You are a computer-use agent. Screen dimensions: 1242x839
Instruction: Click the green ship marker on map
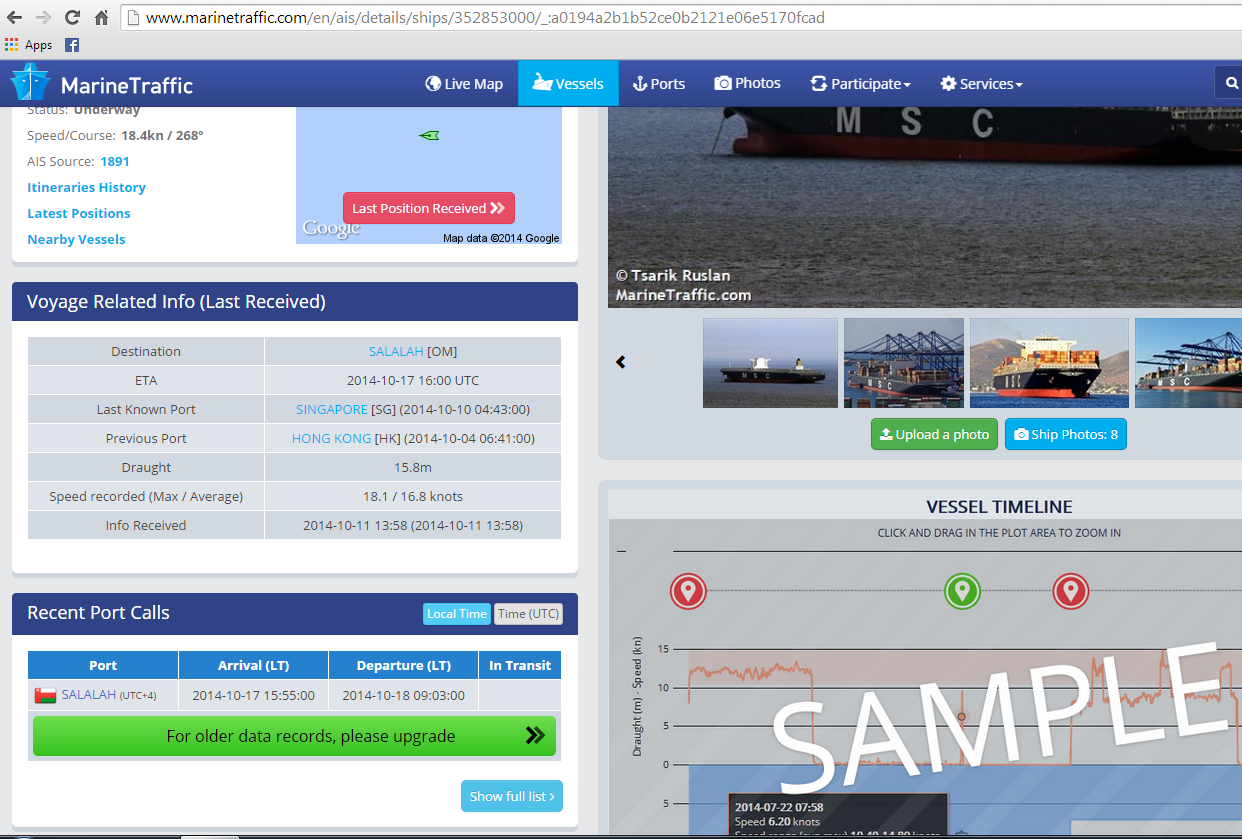click(x=429, y=135)
